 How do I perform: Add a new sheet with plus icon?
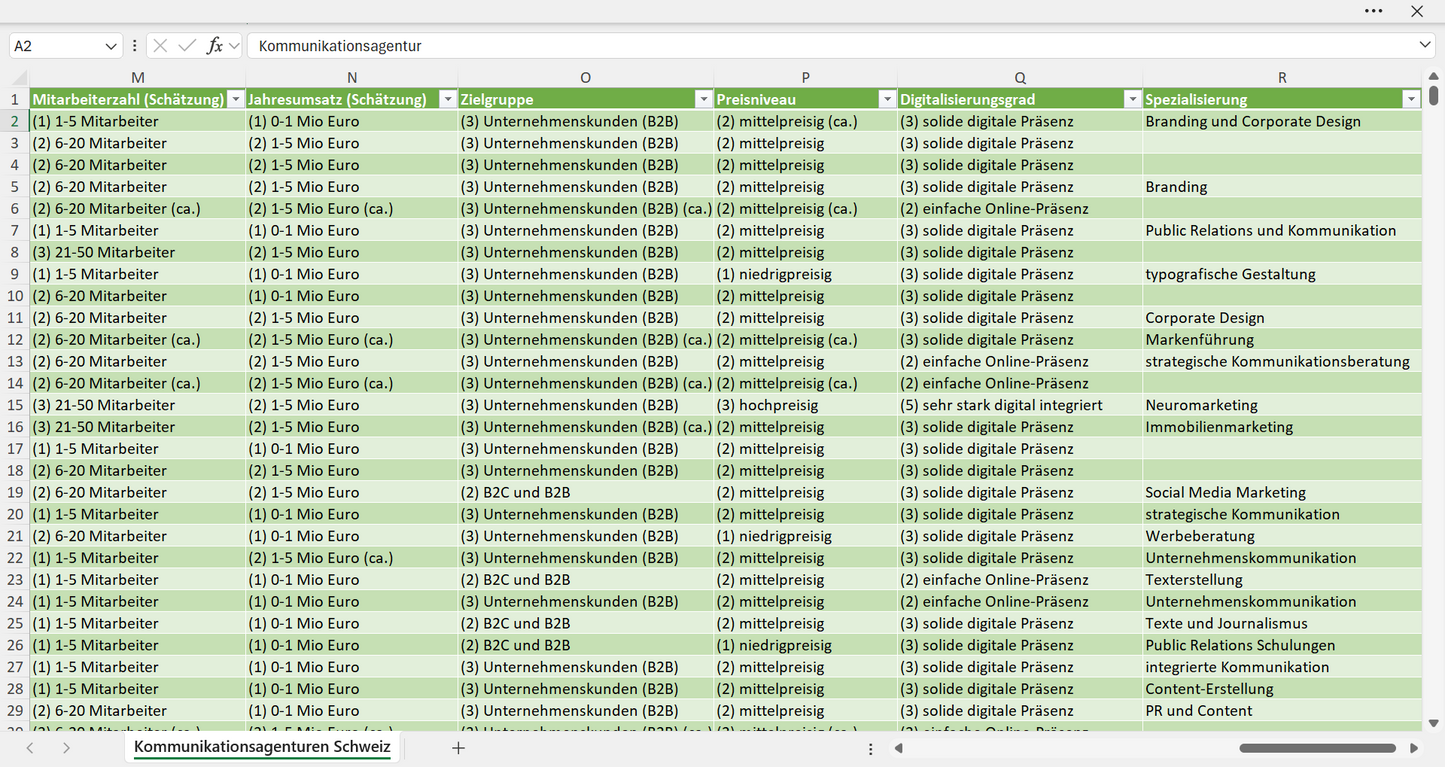458,748
